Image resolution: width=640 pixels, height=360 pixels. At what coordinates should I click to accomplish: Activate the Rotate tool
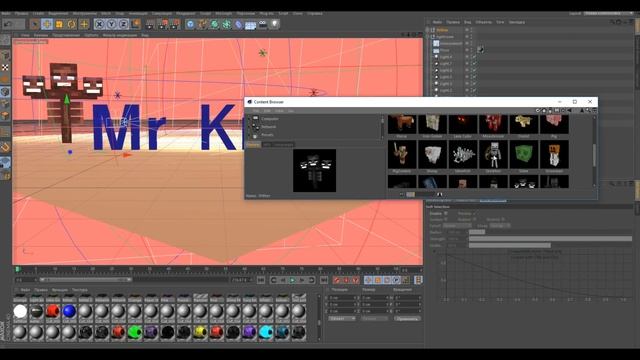[71, 24]
